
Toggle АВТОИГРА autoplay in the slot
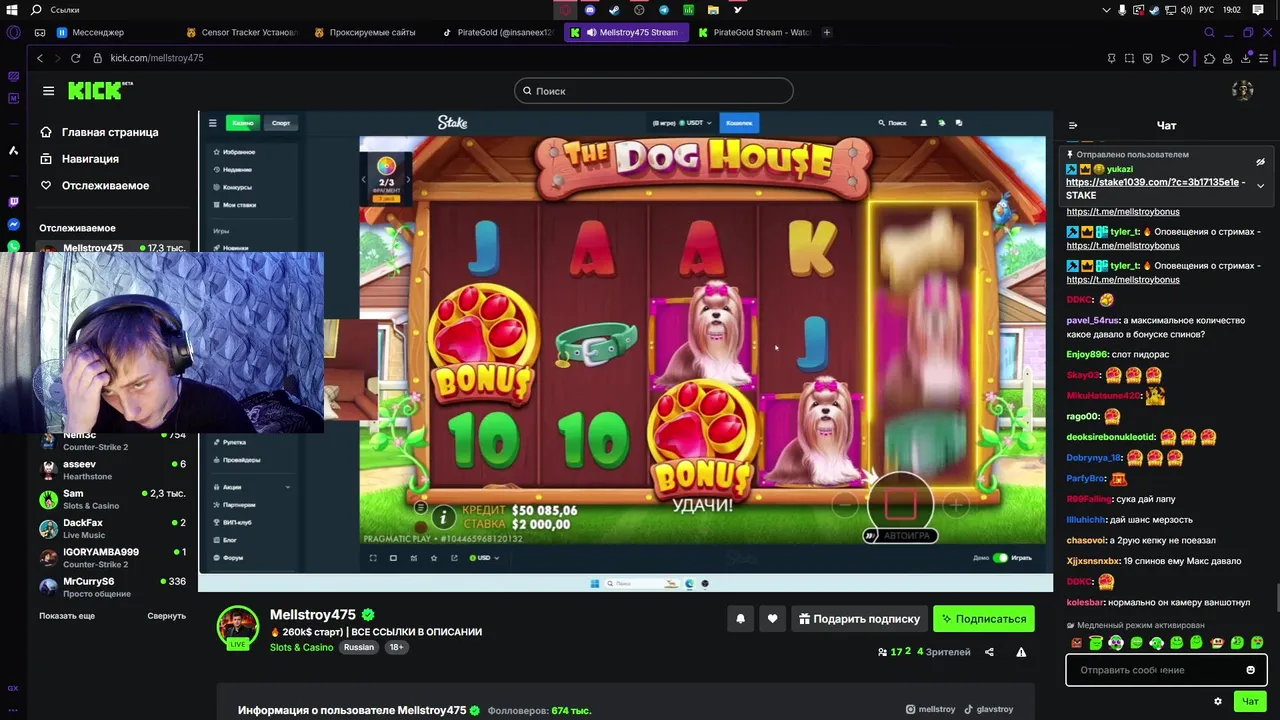(x=900, y=536)
